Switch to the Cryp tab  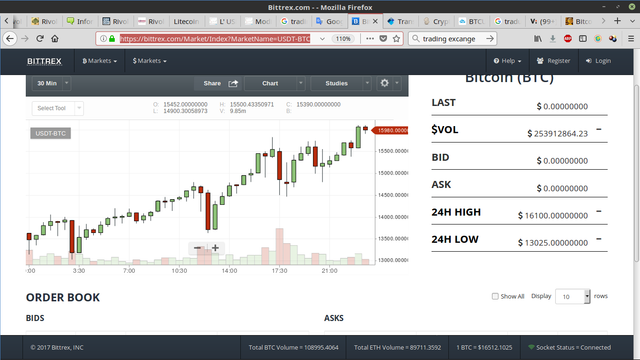click(x=436, y=21)
